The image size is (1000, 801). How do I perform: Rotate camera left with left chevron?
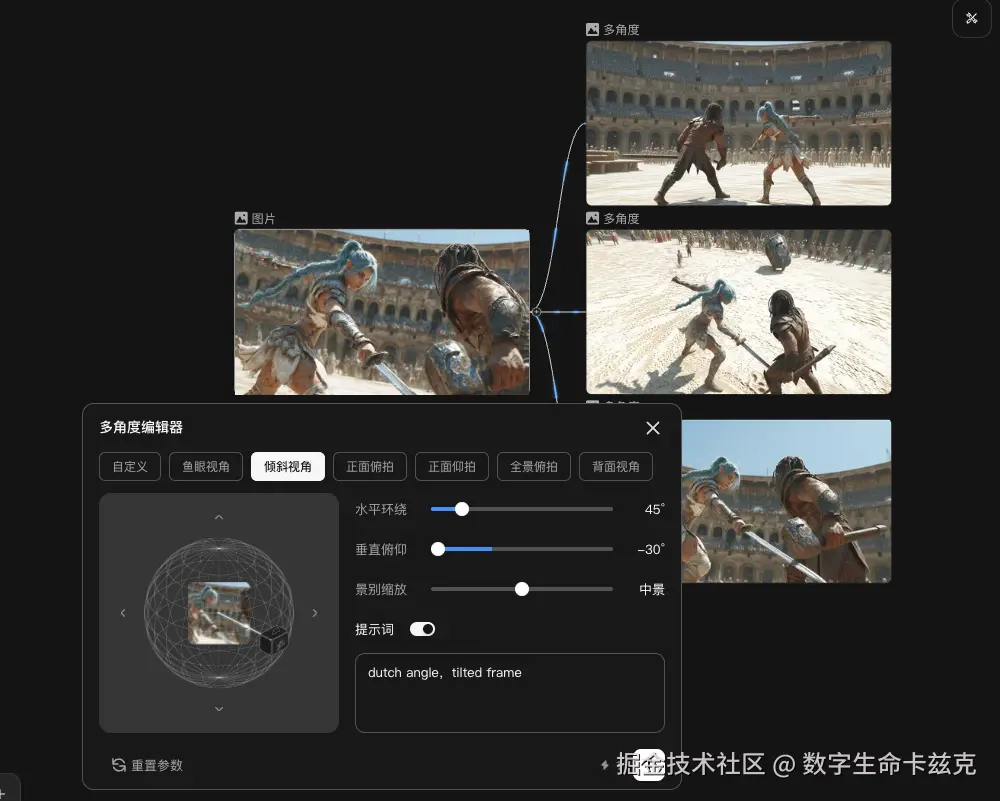tap(123, 613)
